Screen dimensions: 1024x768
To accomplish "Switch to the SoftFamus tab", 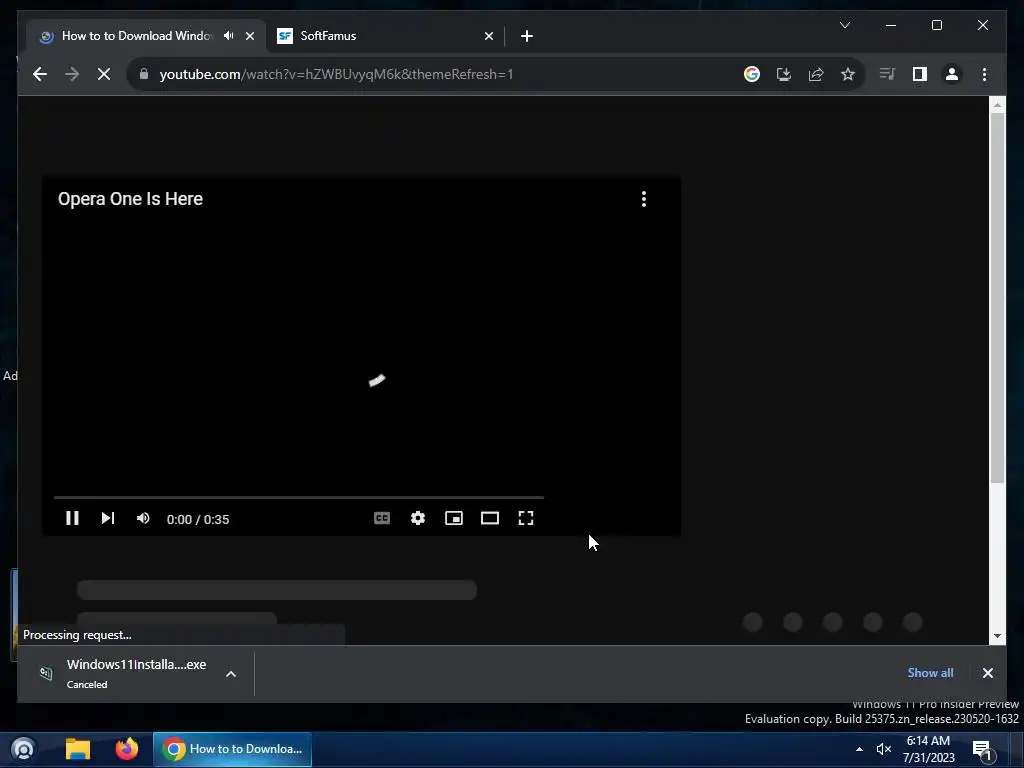I will (385, 36).
